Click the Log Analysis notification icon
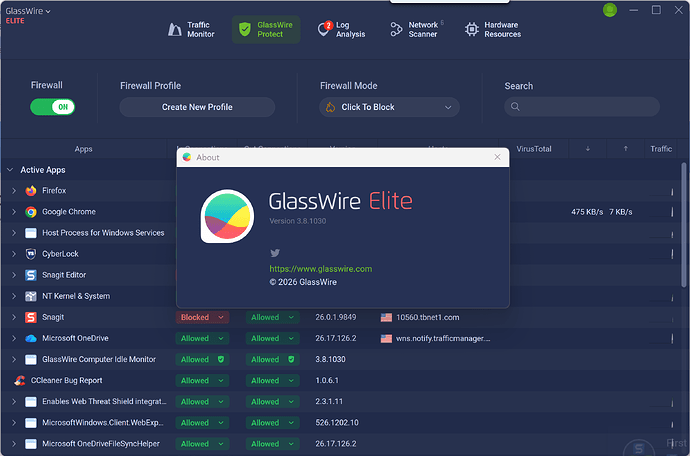The width and height of the screenshot is (690, 456). (x=324, y=29)
